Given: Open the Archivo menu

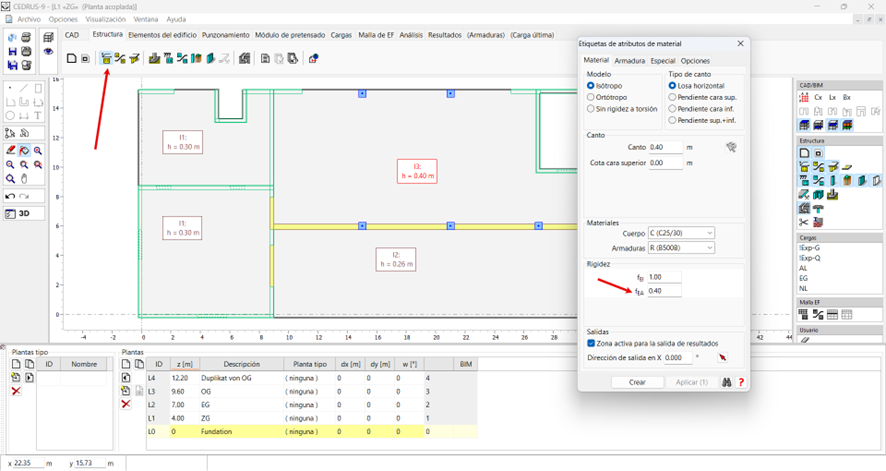Looking at the screenshot, I should point(29,19).
